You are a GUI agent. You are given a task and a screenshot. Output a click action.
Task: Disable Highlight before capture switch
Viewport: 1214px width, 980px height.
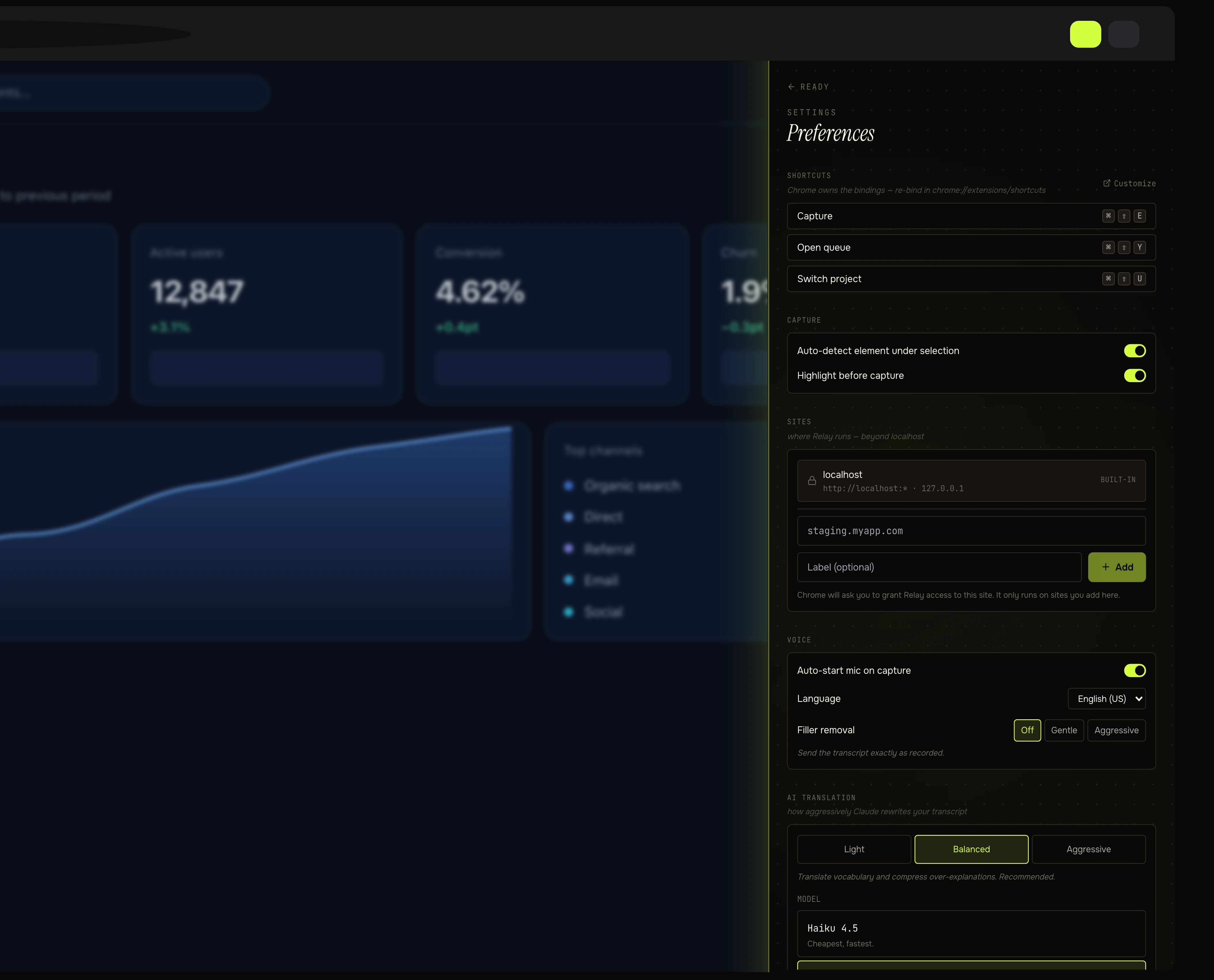(1135, 376)
